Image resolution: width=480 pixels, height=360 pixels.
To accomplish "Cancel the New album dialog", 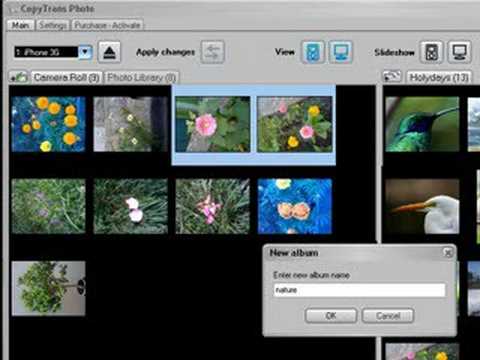I will [388, 315].
